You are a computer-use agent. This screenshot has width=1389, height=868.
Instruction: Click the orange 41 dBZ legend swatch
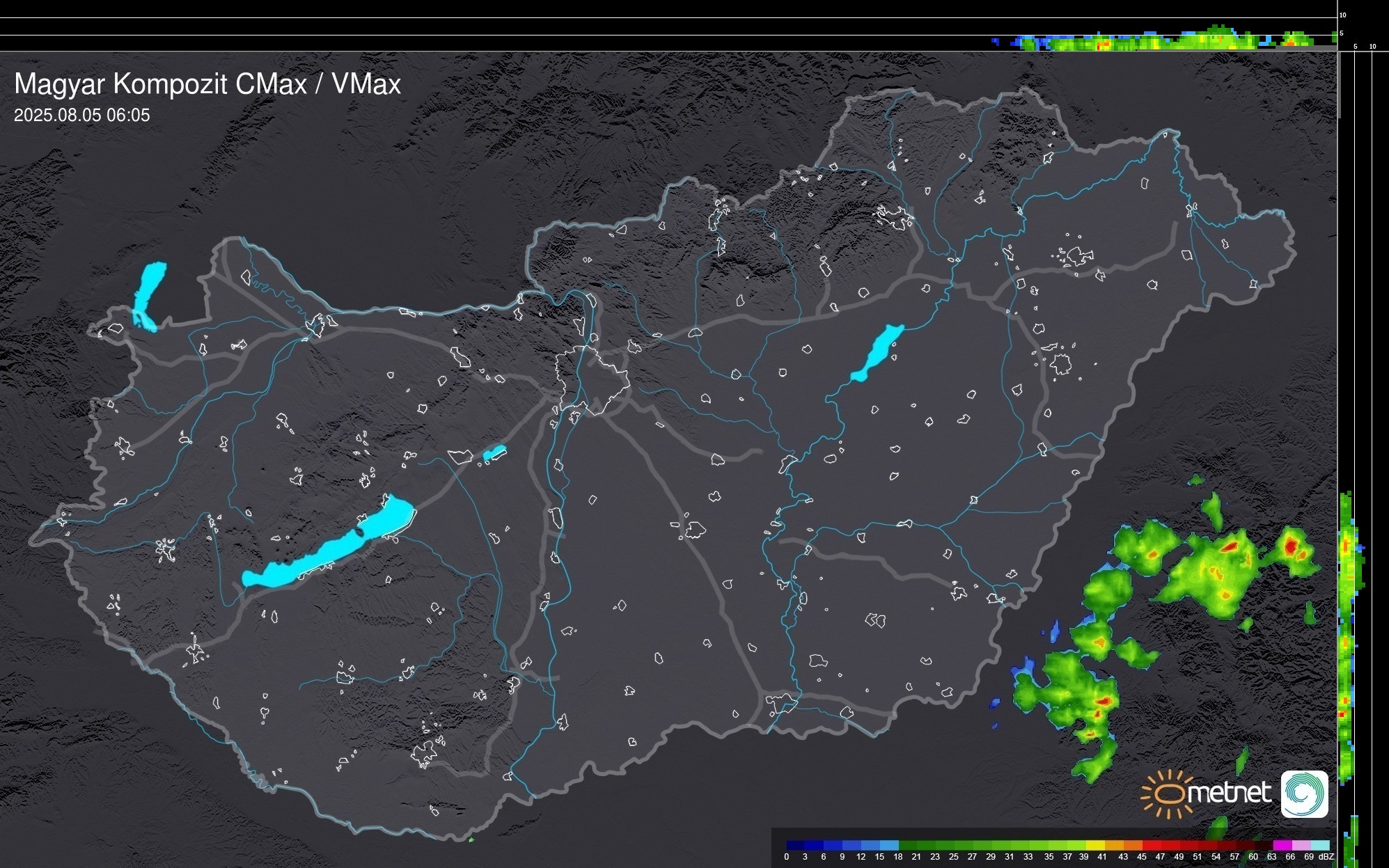pyautogui.click(x=1114, y=845)
